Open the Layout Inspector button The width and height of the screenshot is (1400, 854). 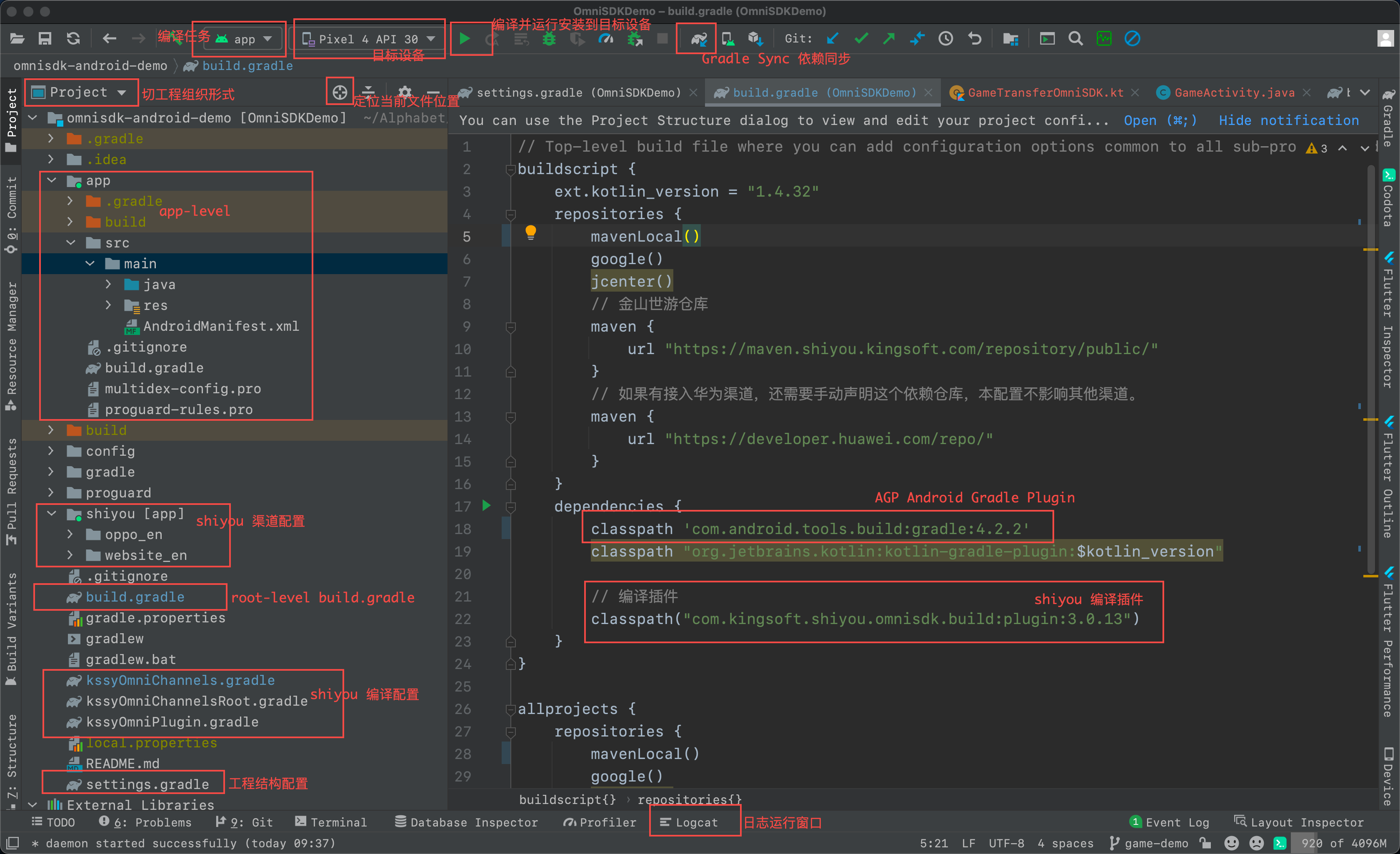point(1299,822)
